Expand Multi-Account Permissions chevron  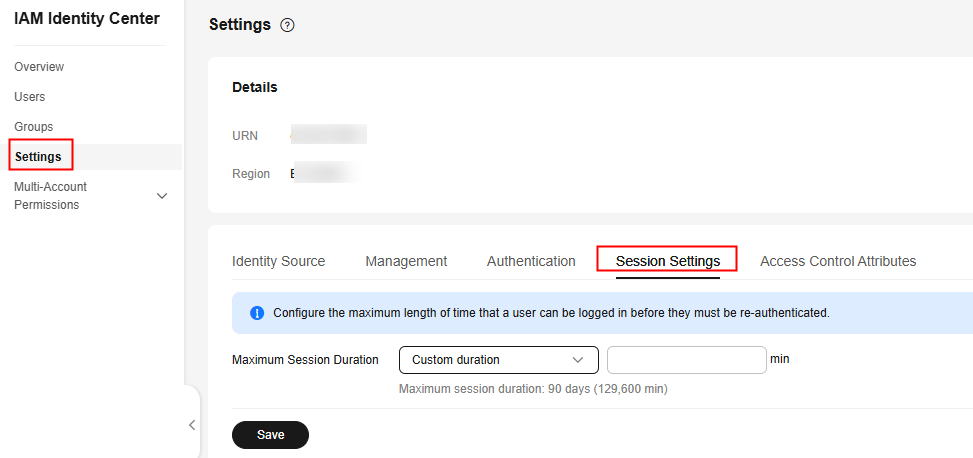pyautogui.click(x=162, y=196)
